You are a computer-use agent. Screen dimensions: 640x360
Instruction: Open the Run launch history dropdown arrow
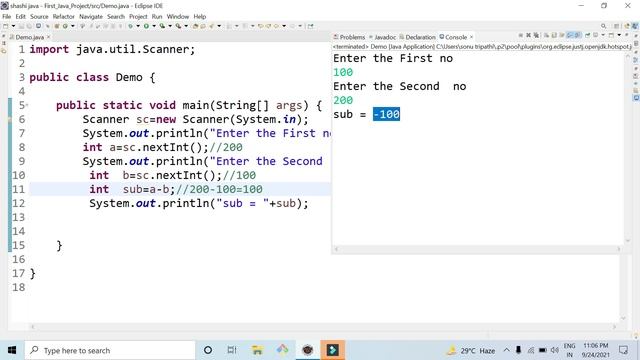coord(154,26)
